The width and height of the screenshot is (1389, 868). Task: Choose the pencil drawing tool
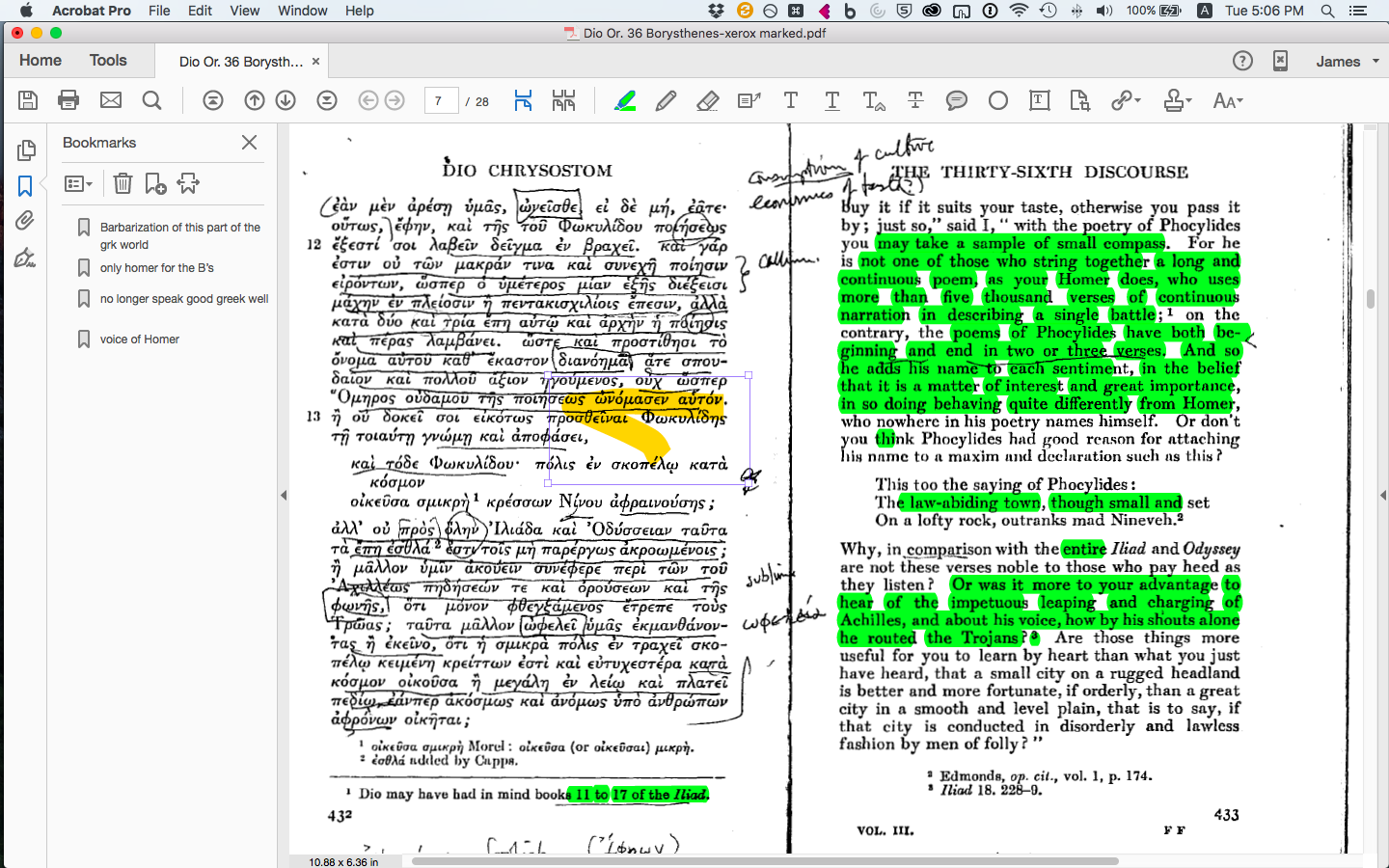pyautogui.click(x=666, y=100)
